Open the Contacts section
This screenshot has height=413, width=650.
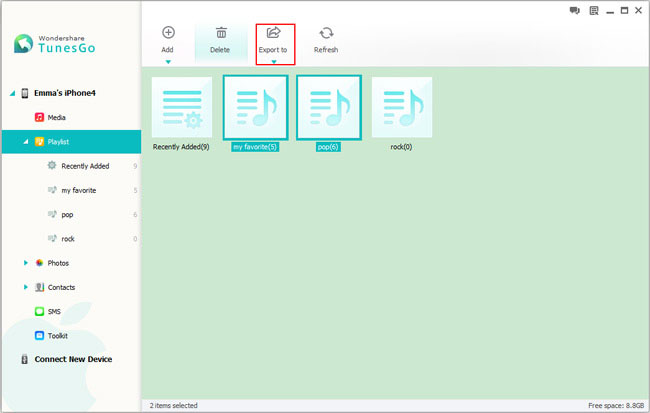[61, 287]
